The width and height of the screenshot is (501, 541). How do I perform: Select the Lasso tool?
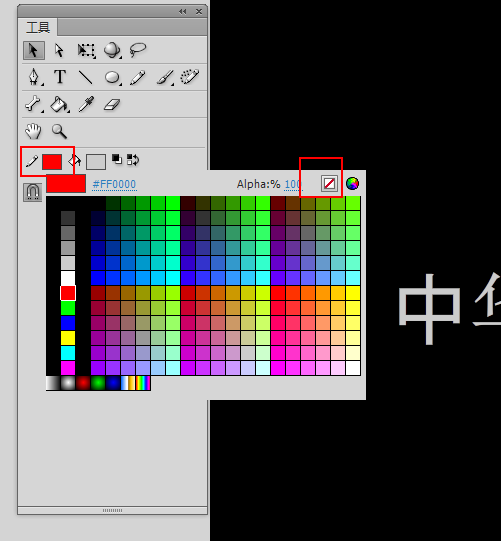point(138,50)
